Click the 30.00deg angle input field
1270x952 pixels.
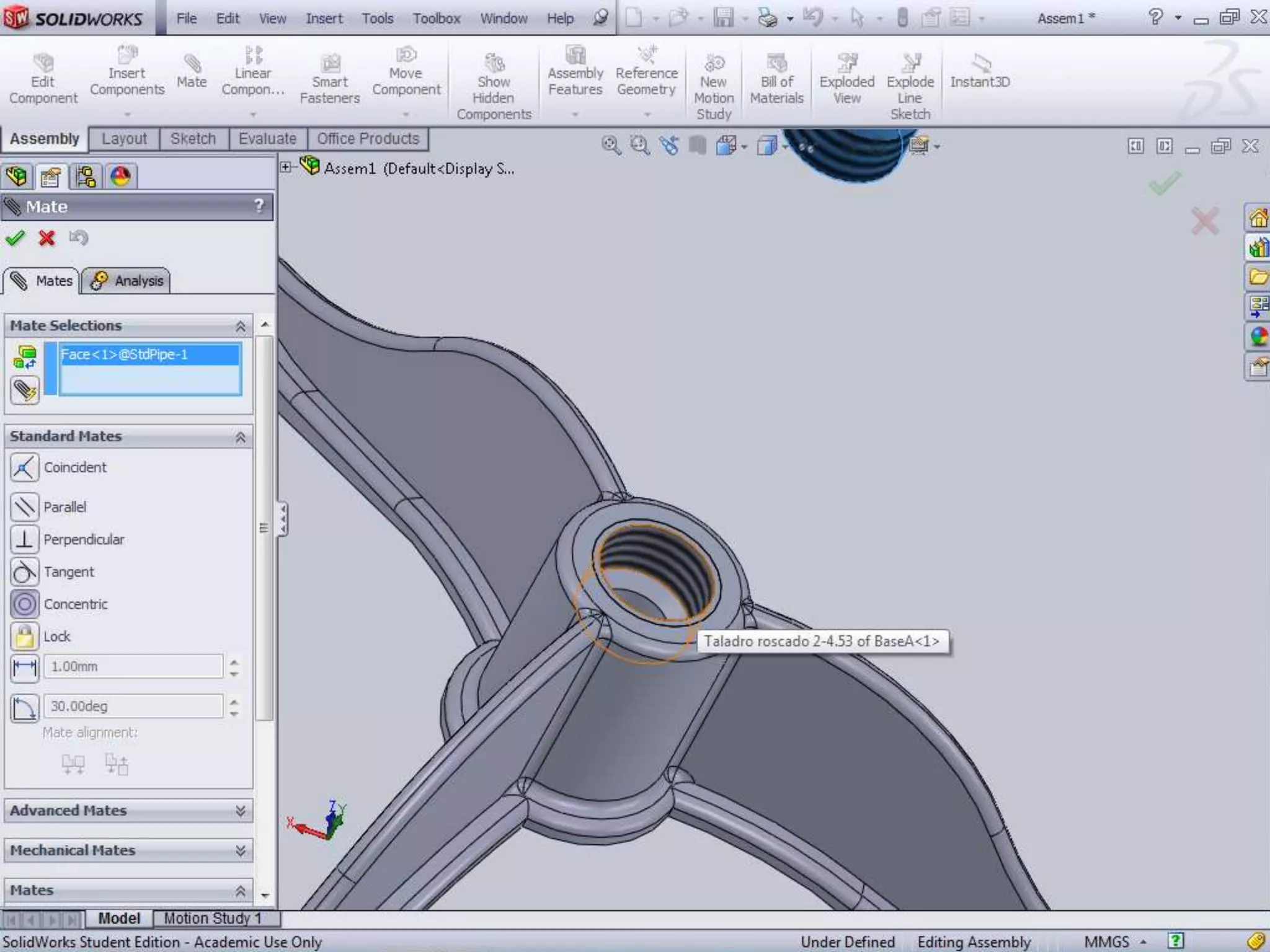tap(133, 707)
